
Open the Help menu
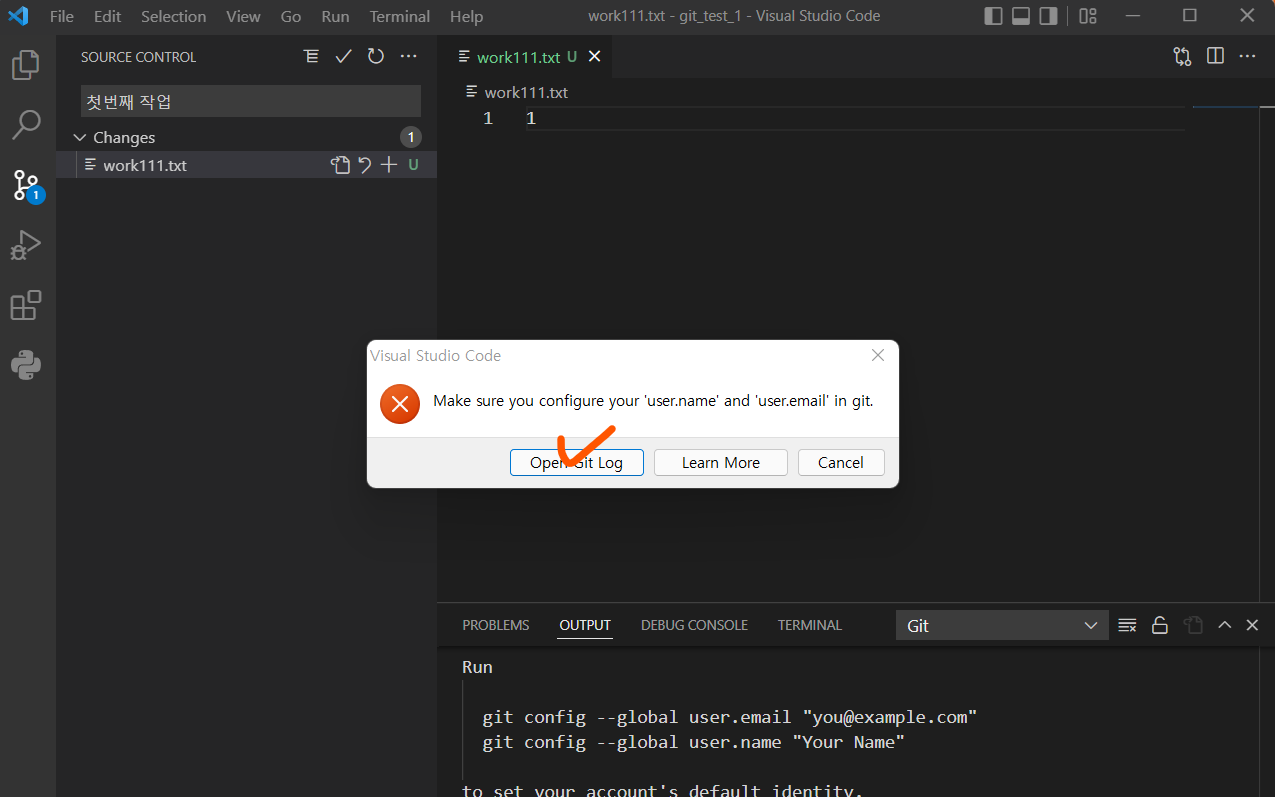pyautogui.click(x=466, y=17)
